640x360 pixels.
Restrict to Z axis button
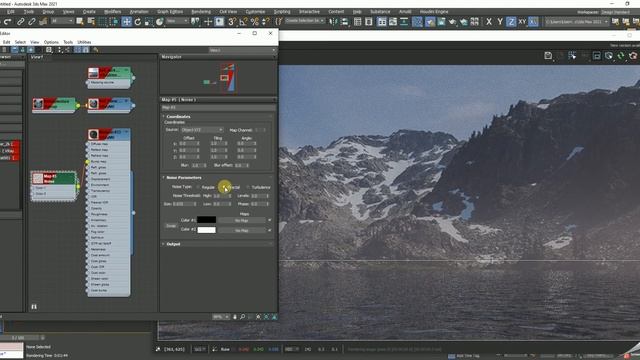click(x=511, y=22)
